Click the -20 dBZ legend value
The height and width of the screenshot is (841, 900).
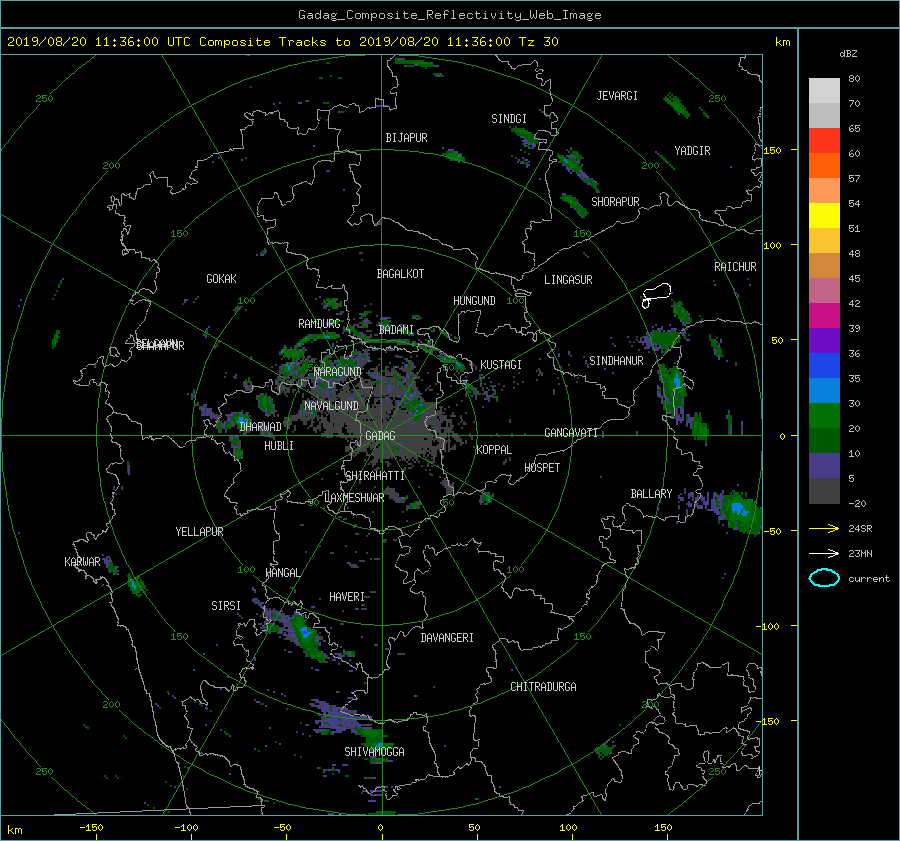(x=857, y=503)
